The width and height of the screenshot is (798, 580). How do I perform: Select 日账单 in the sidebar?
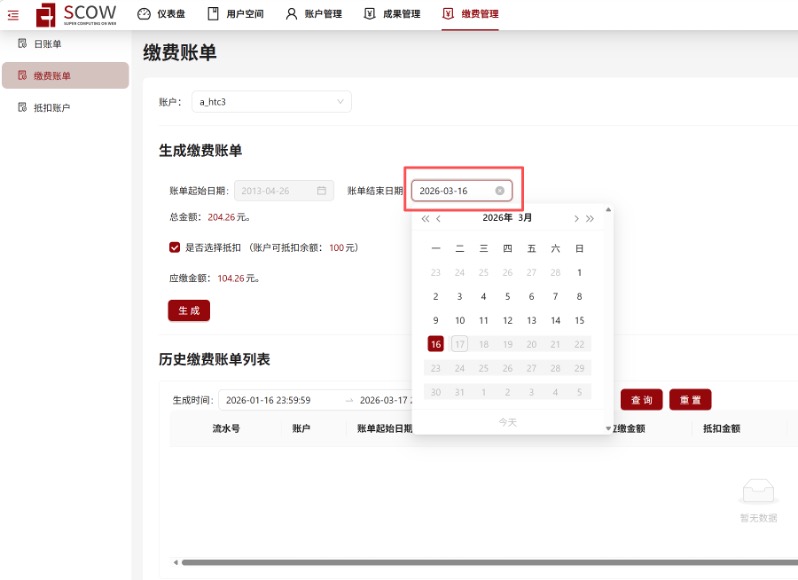[x=47, y=44]
